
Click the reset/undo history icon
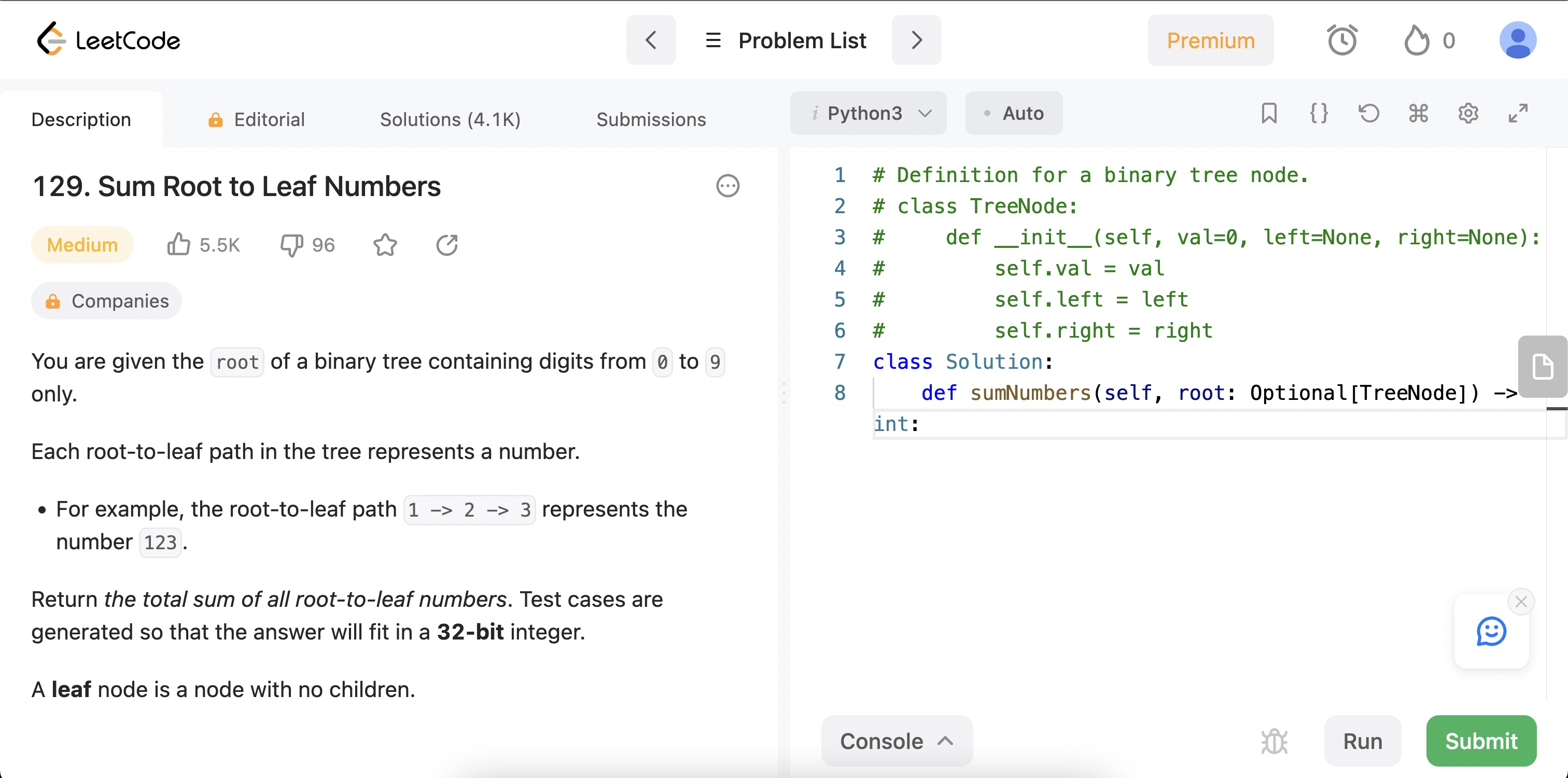pyautogui.click(x=1368, y=112)
